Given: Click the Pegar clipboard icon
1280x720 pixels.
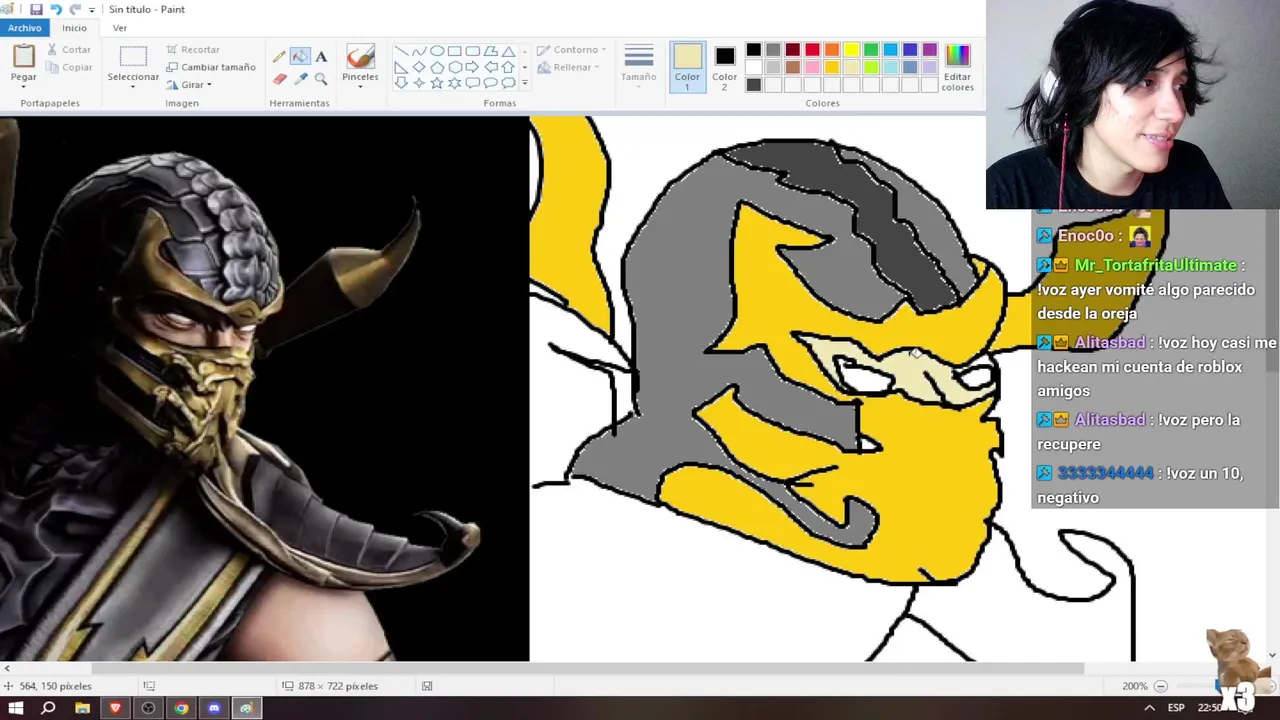Looking at the screenshot, I should [x=23, y=56].
